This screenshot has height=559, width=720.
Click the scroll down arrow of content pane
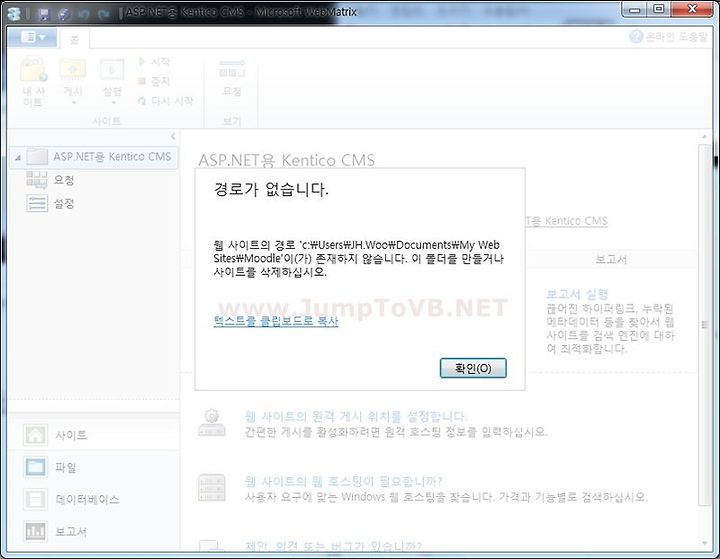tap(704, 543)
